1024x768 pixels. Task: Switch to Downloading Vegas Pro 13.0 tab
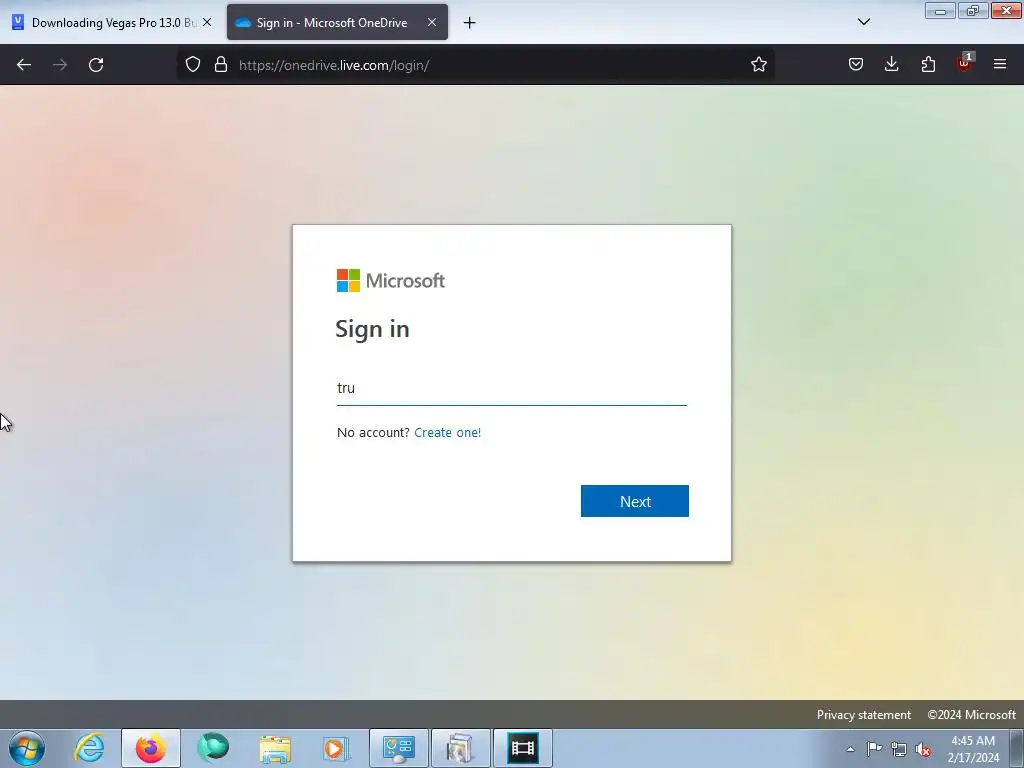coord(112,23)
